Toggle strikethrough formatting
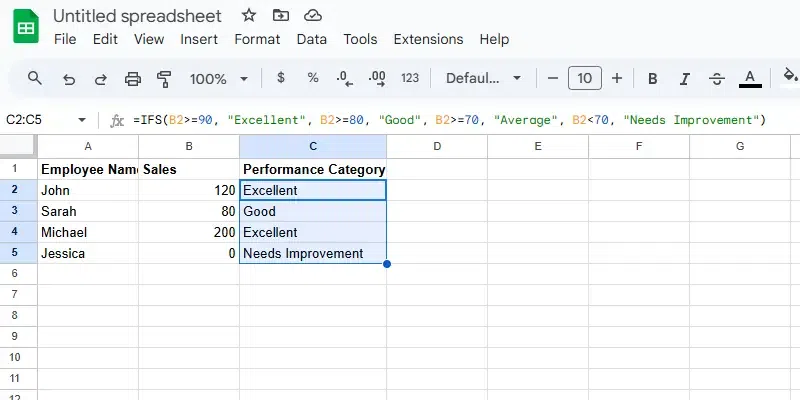This screenshot has height=400, width=800. tap(716, 78)
